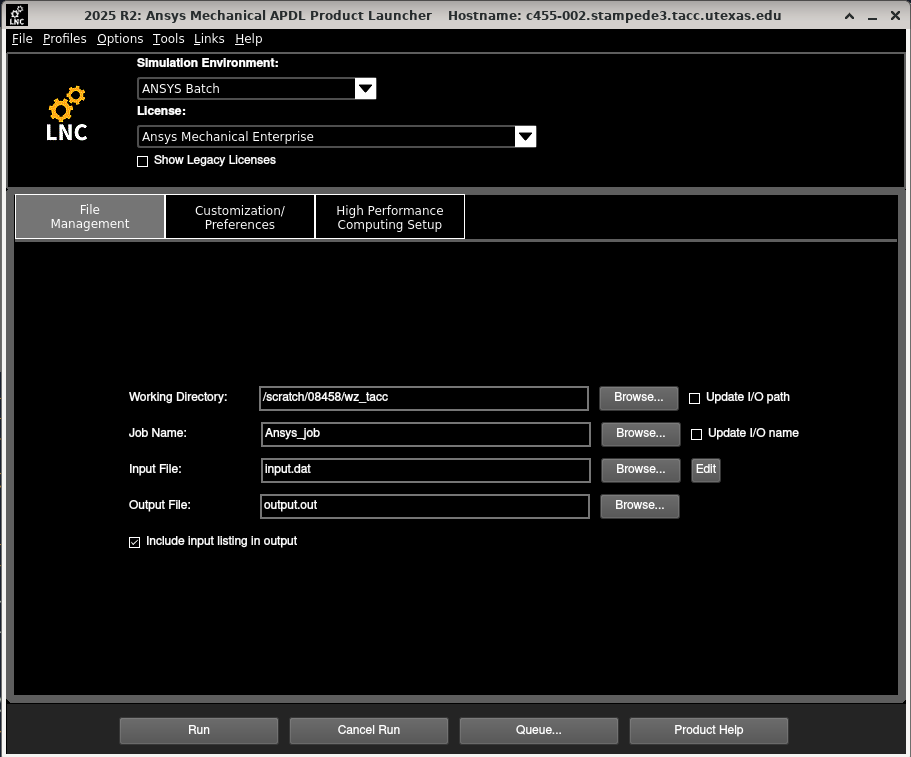The width and height of the screenshot is (911, 757).
Task: Expand the License dropdown arrow
Action: tap(525, 137)
